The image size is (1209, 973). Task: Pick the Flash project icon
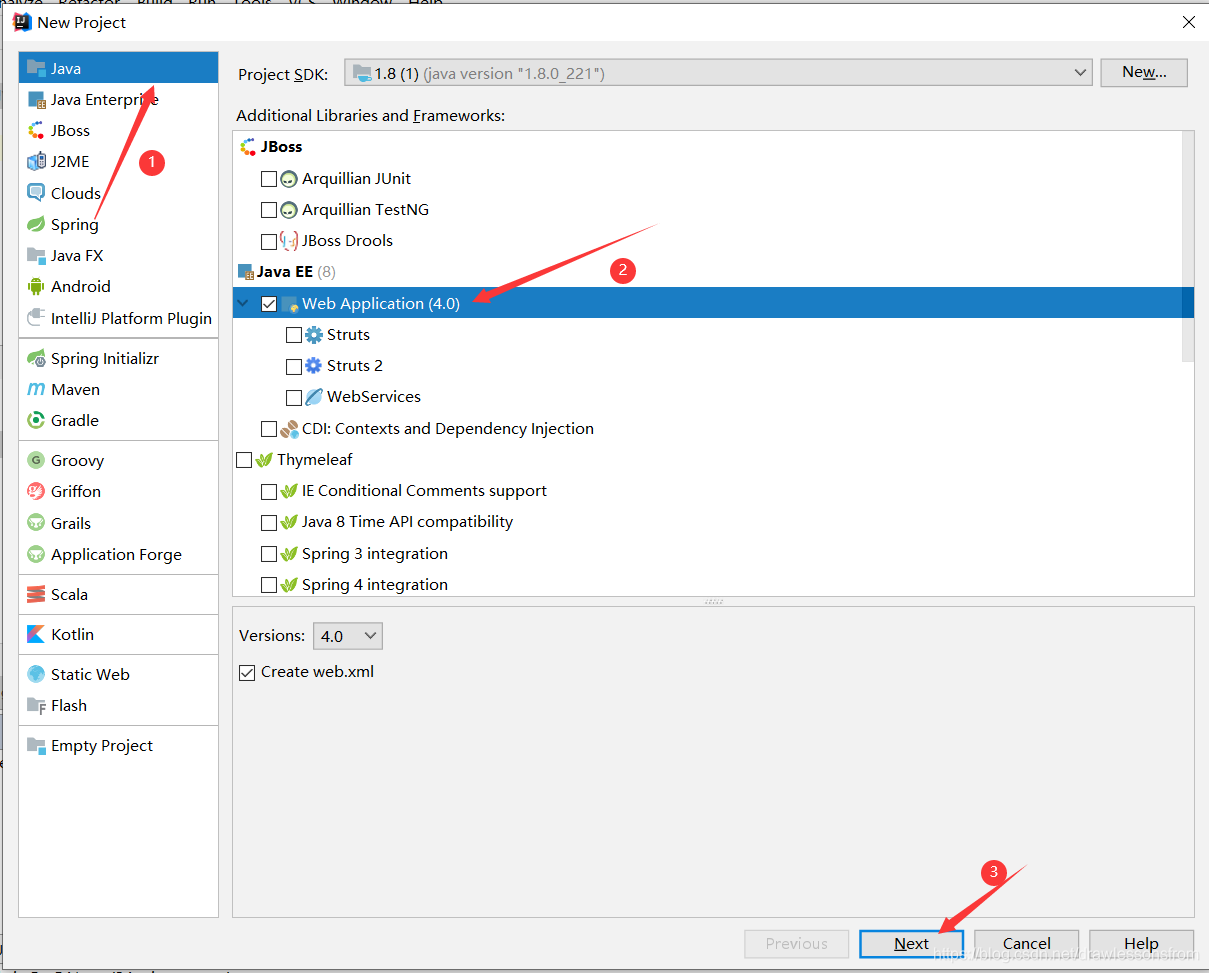36,705
